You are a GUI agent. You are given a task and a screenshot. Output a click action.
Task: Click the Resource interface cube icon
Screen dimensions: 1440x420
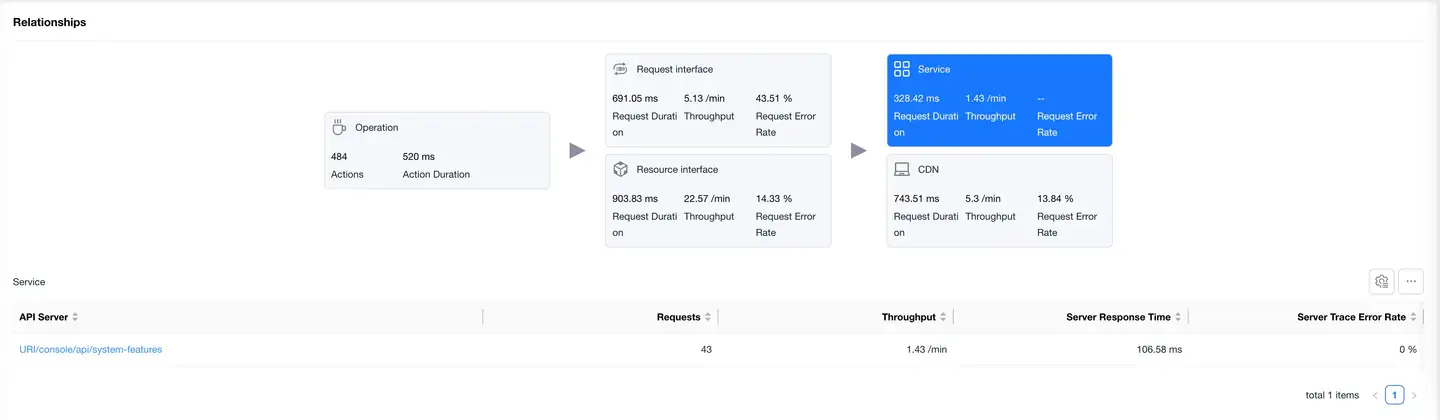tap(620, 169)
